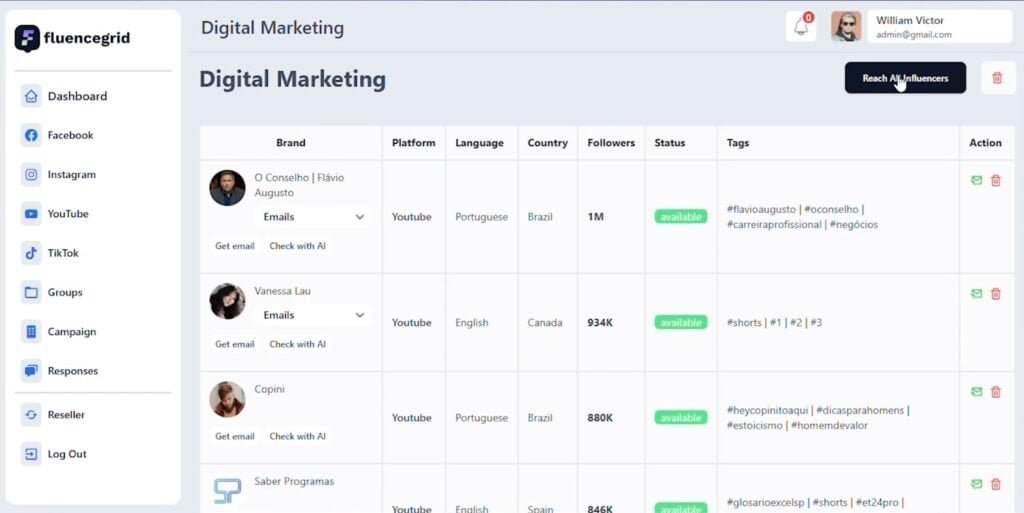
Task: Click Get email for Copini
Action: tap(234, 436)
